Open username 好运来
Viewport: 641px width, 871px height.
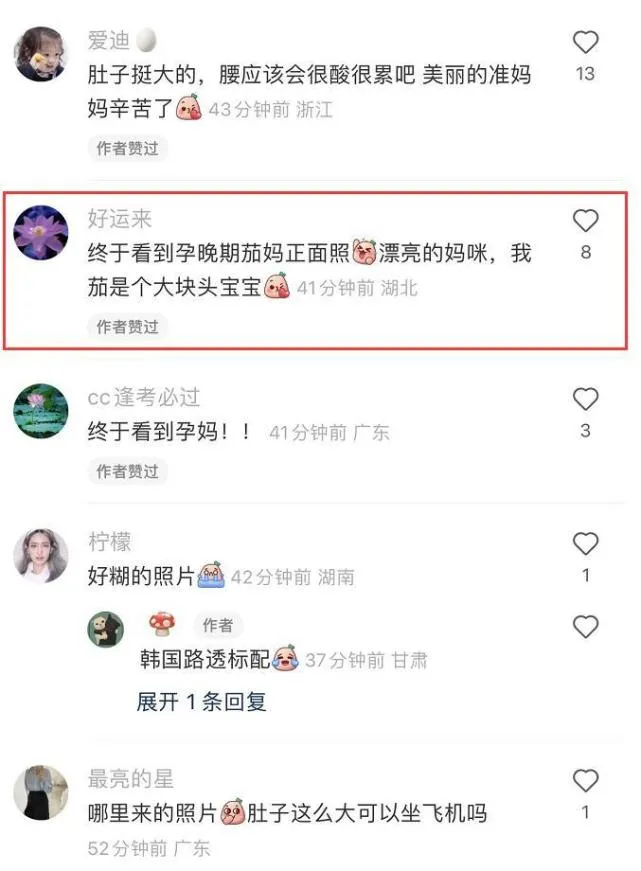click(x=119, y=218)
